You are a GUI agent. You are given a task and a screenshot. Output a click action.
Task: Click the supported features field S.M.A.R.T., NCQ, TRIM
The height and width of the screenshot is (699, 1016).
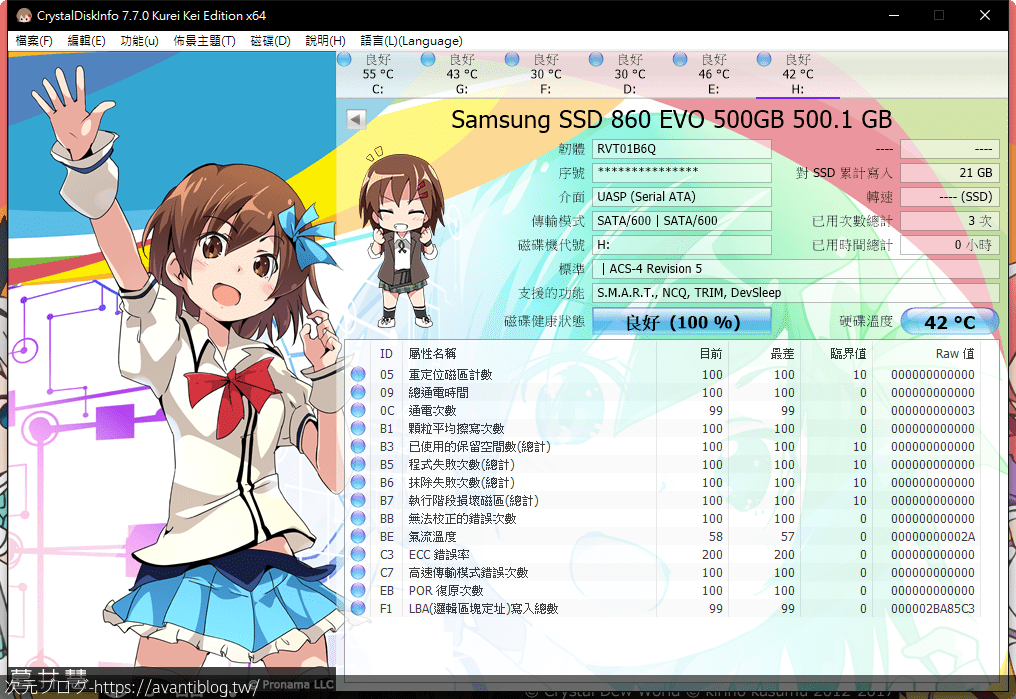pyautogui.click(x=796, y=293)
